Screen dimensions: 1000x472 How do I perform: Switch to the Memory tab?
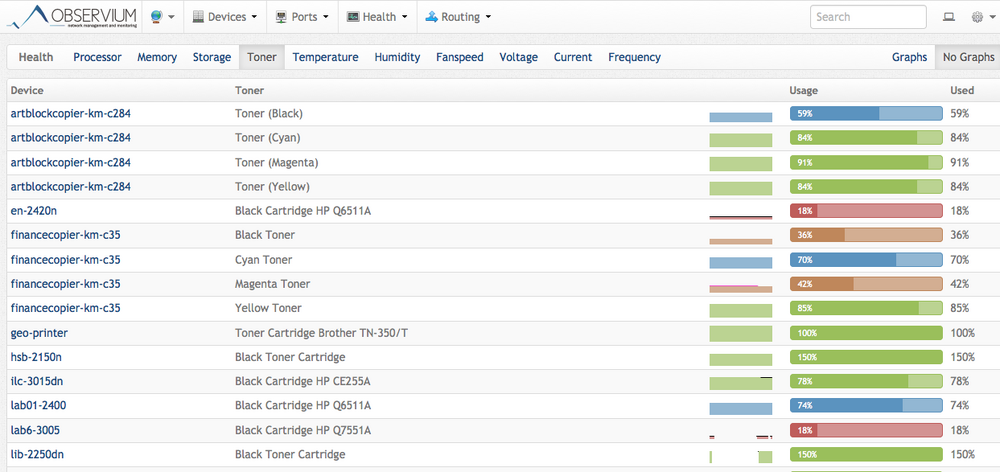(x=157, y=57)
